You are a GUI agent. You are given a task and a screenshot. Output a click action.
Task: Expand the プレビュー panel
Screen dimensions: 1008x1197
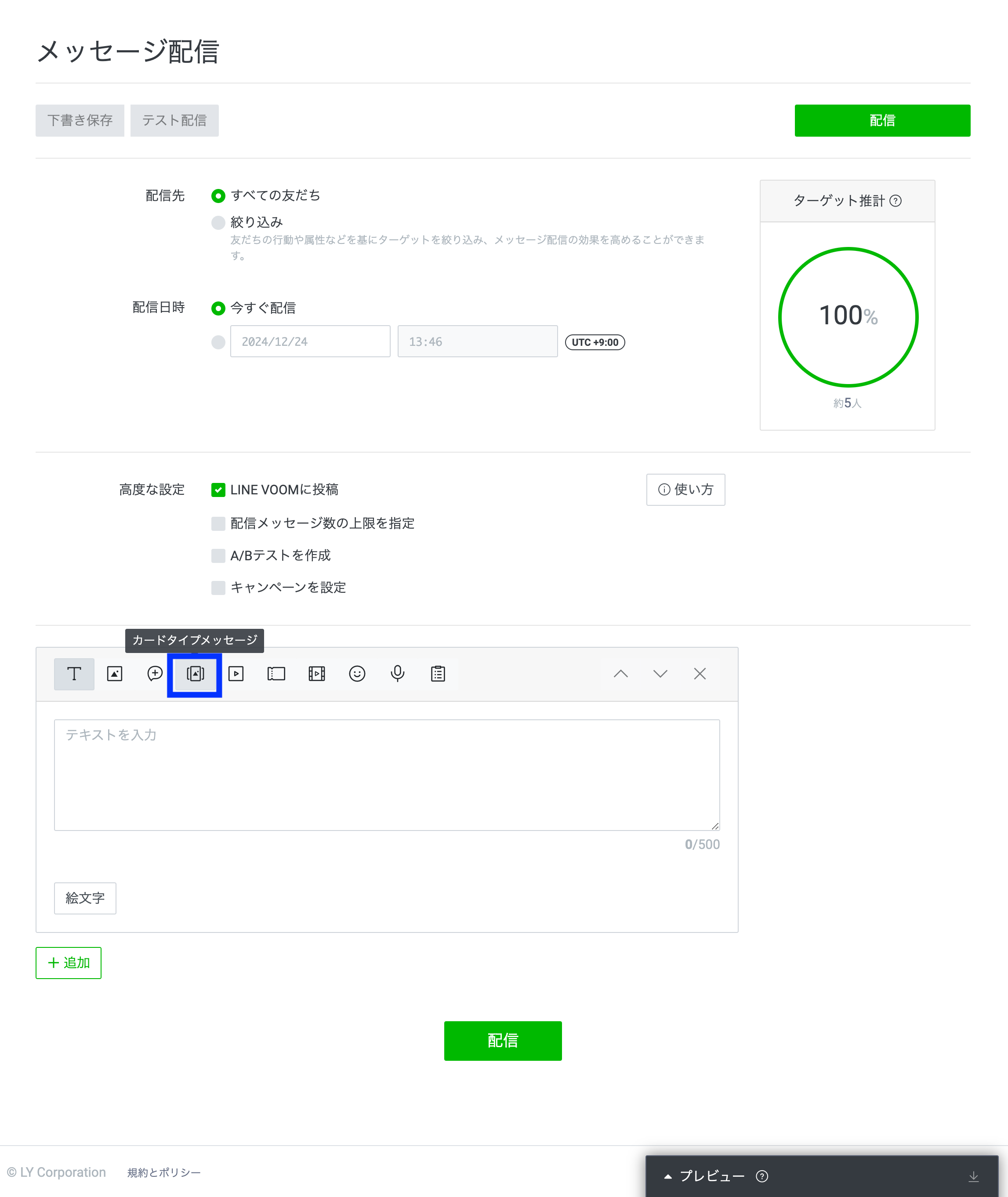pos(711,1176)
